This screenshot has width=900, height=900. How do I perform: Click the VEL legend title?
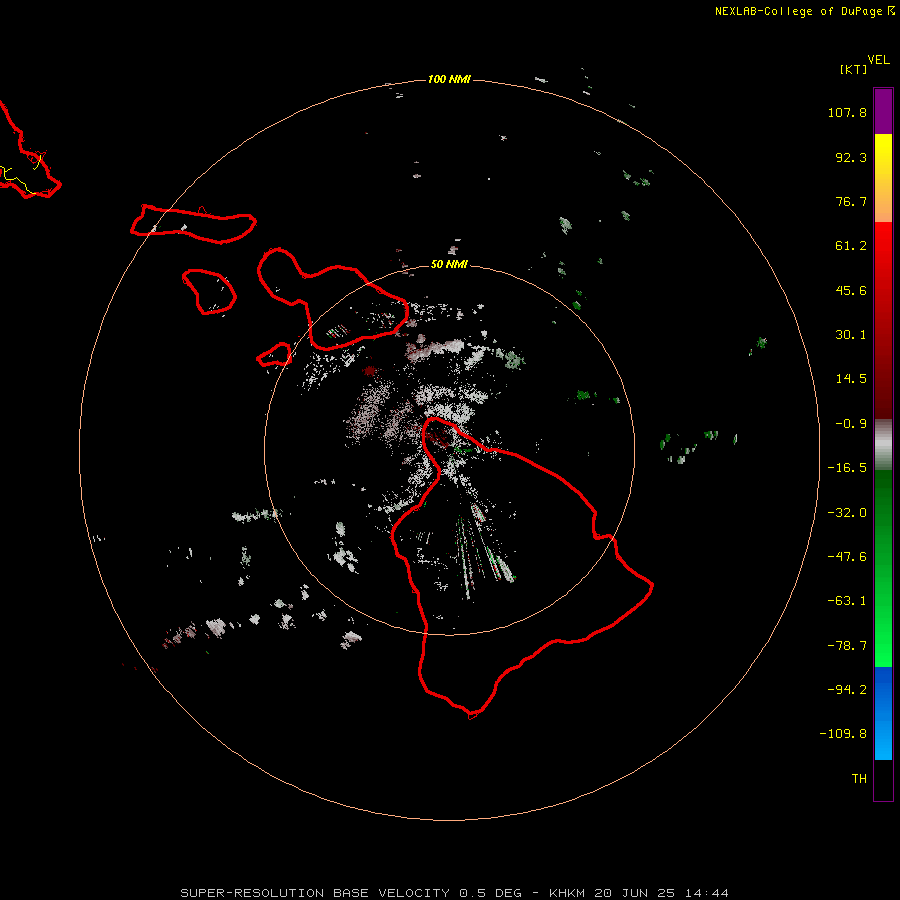(878, 59)
